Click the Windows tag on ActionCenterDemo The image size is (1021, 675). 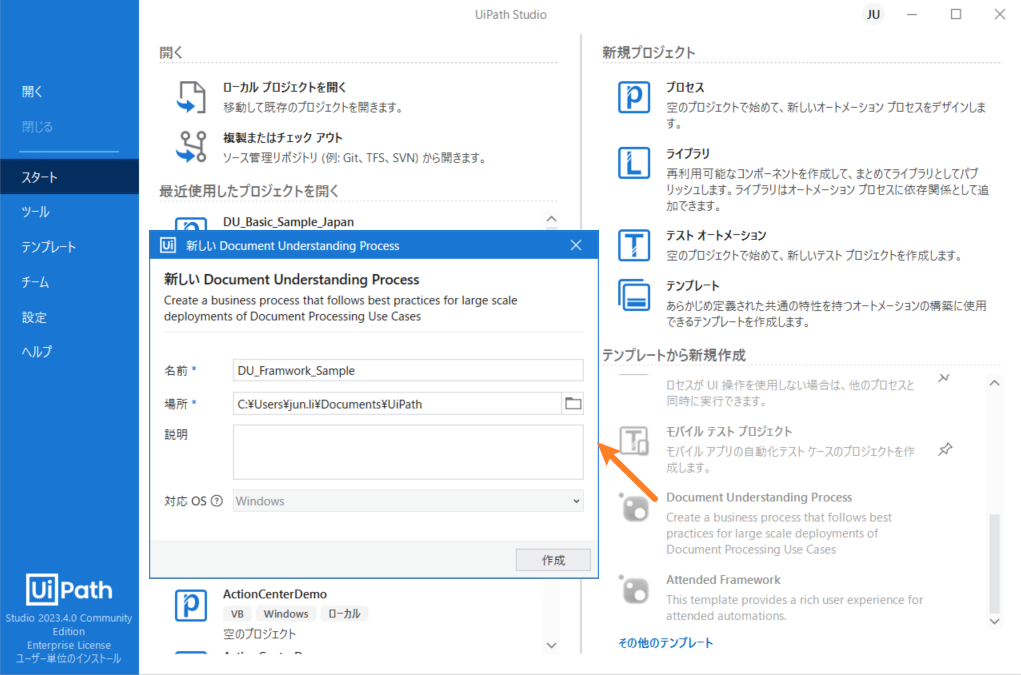point(286,614)
